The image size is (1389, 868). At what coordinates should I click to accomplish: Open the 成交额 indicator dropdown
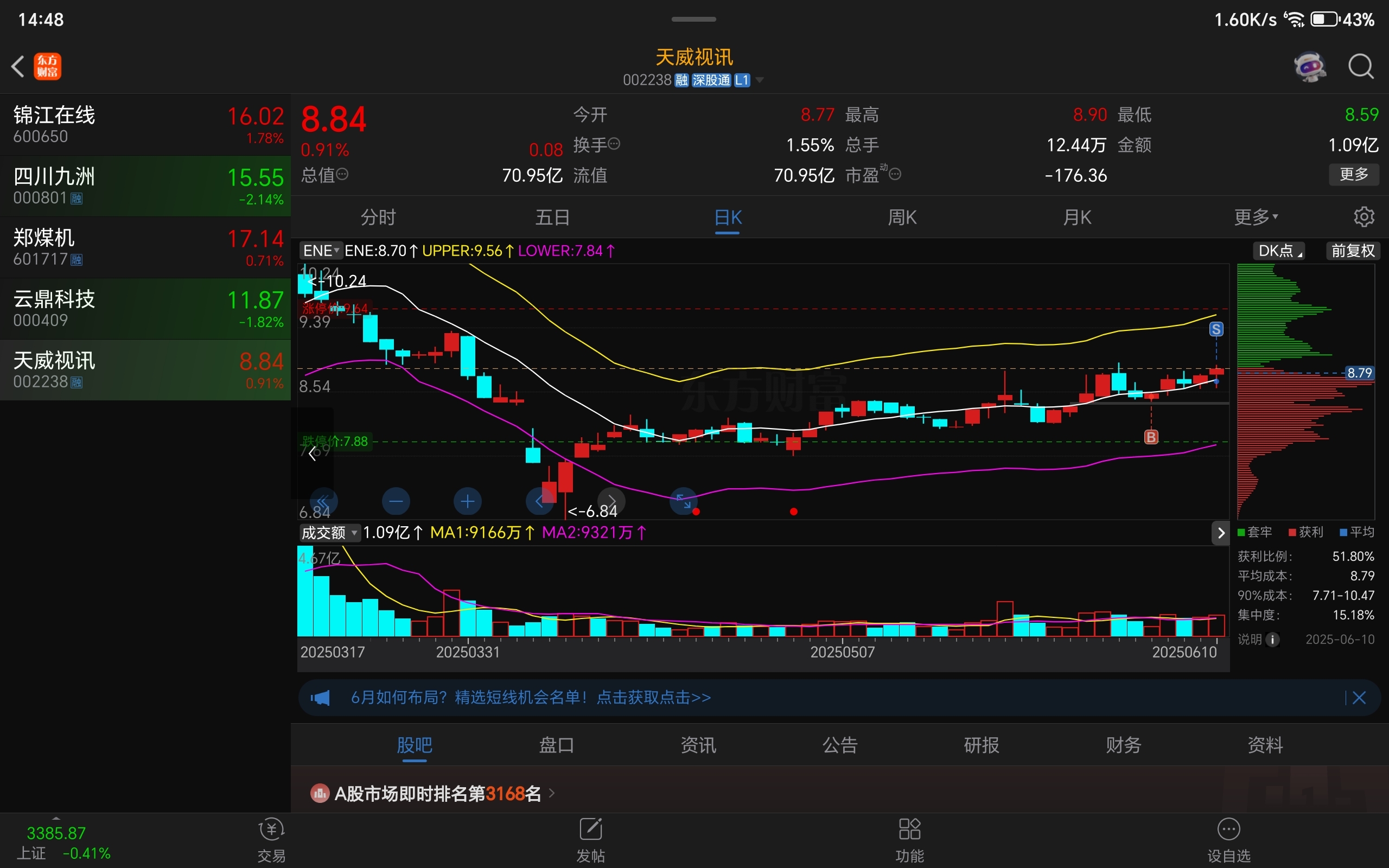click(x=329, y=533)
